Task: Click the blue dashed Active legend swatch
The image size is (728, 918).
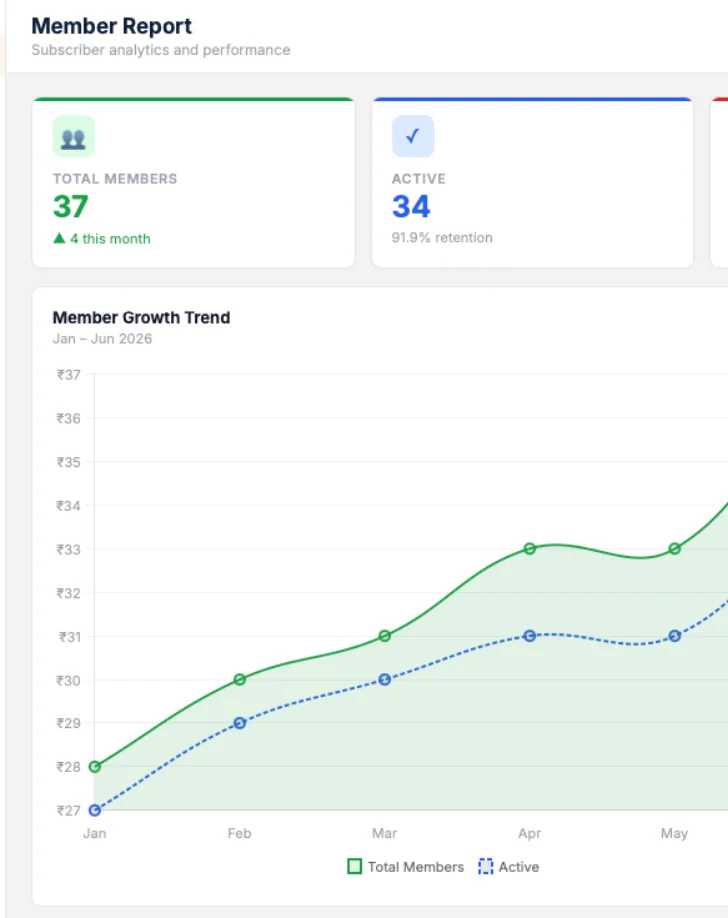Action: (x=486, y=866)
